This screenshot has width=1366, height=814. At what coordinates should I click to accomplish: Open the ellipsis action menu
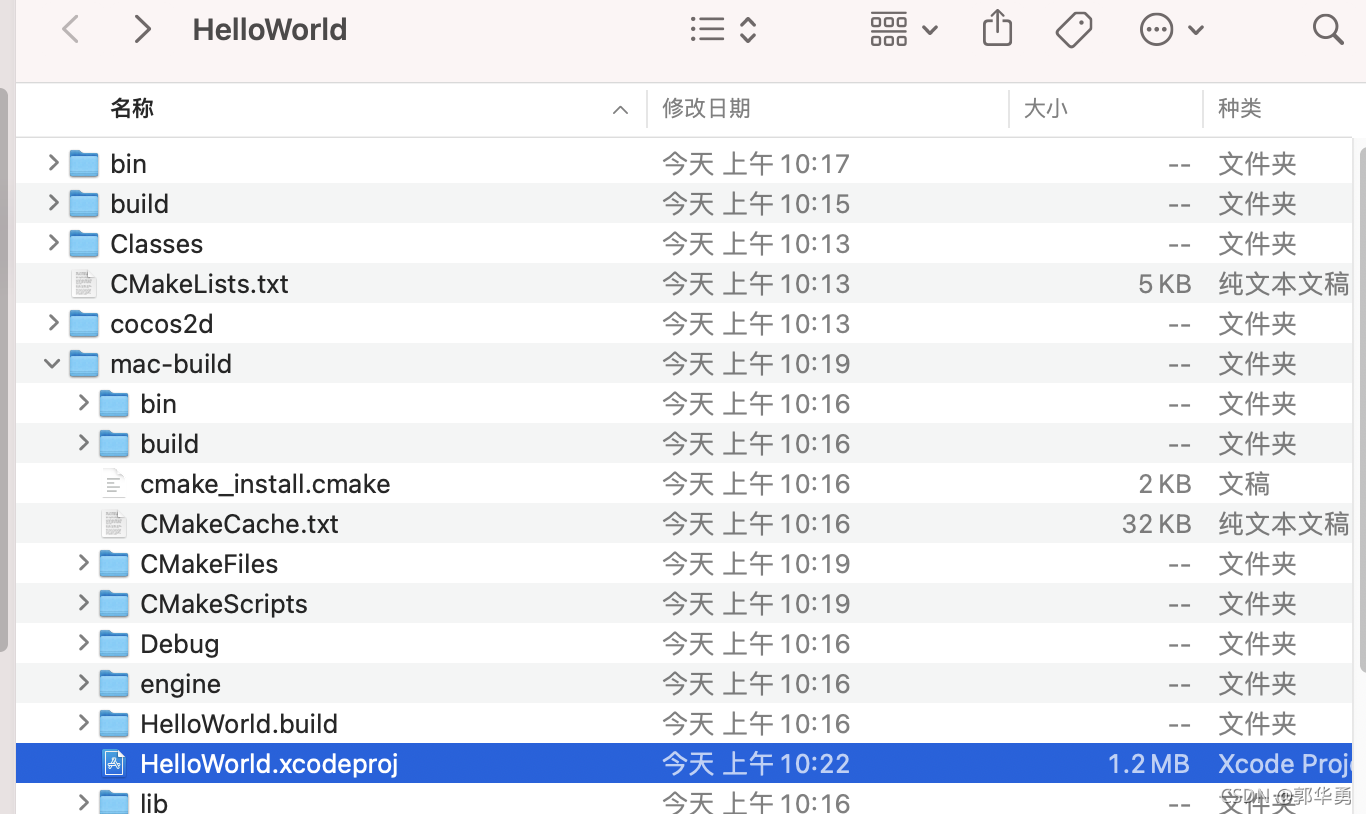tap(1172, 30)
